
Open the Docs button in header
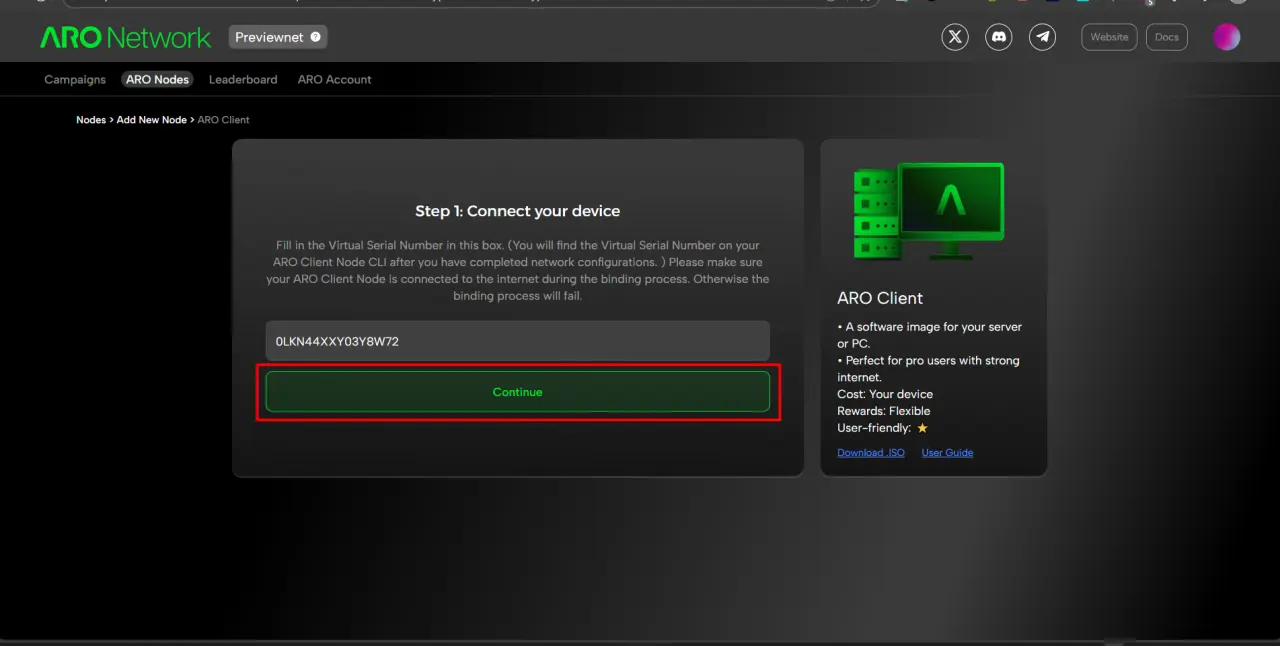[1167, 37]
